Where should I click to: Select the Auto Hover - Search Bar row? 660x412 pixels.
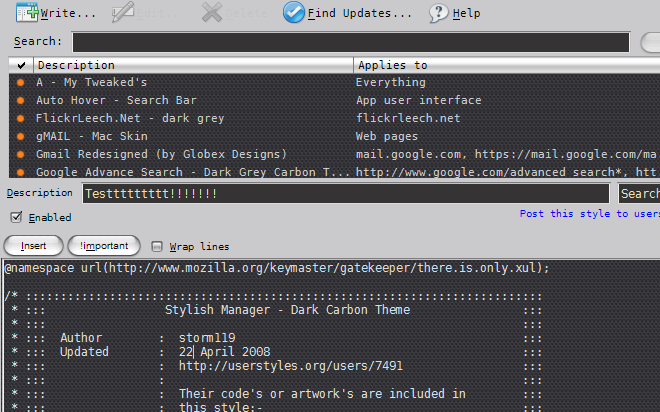(x=116, y=101)
